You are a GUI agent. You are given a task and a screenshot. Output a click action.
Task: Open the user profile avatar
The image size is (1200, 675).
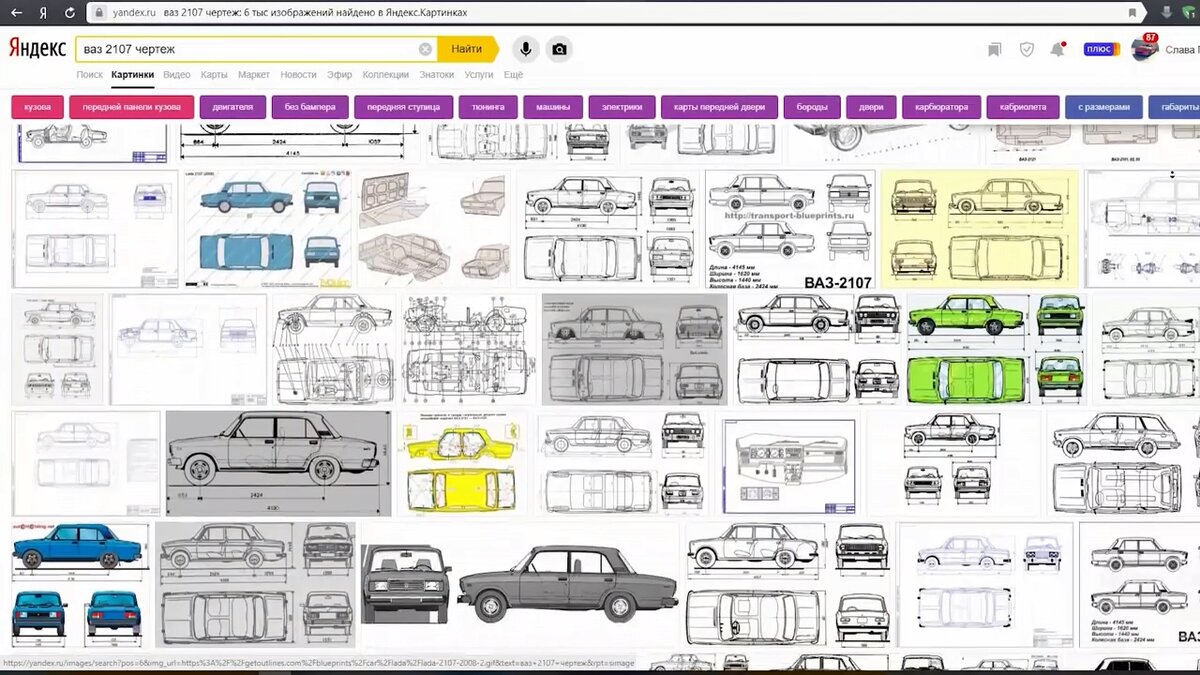click(x=1143, y=49)
